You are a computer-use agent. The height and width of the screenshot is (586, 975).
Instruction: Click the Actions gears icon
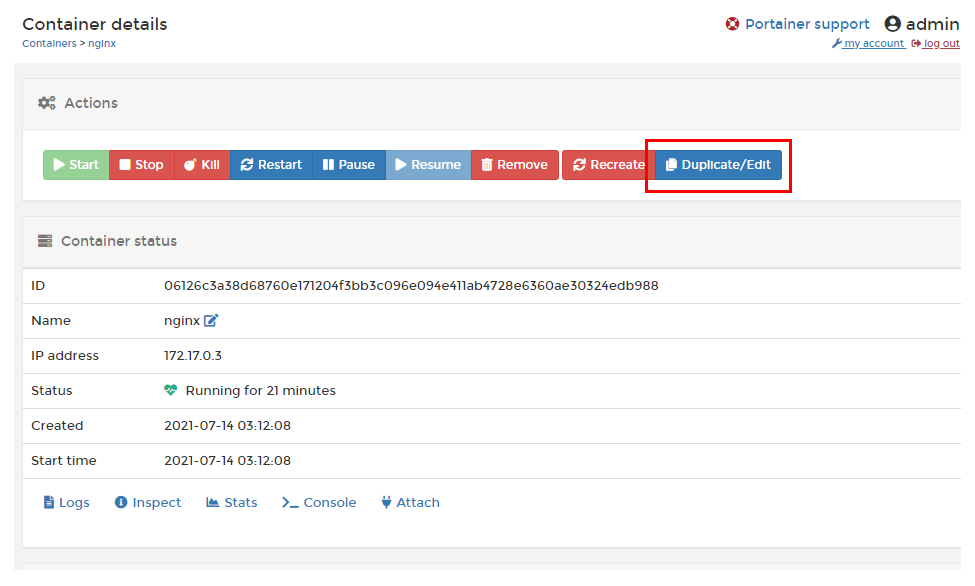pos(47,103)
